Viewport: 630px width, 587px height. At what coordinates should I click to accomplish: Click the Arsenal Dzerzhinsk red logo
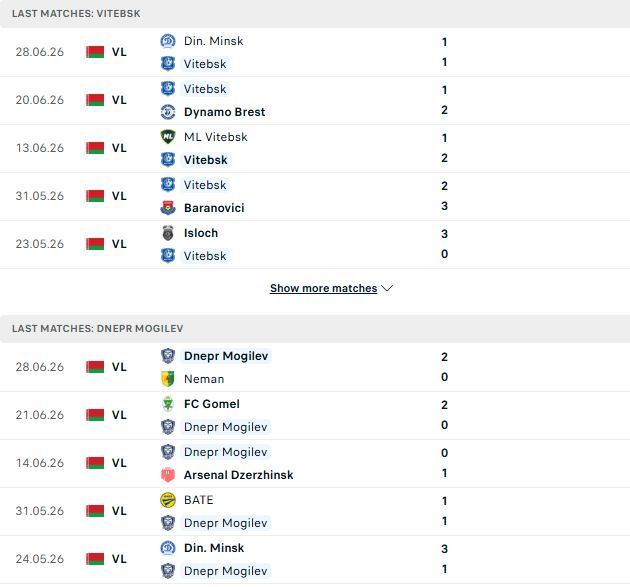point(168,475)
